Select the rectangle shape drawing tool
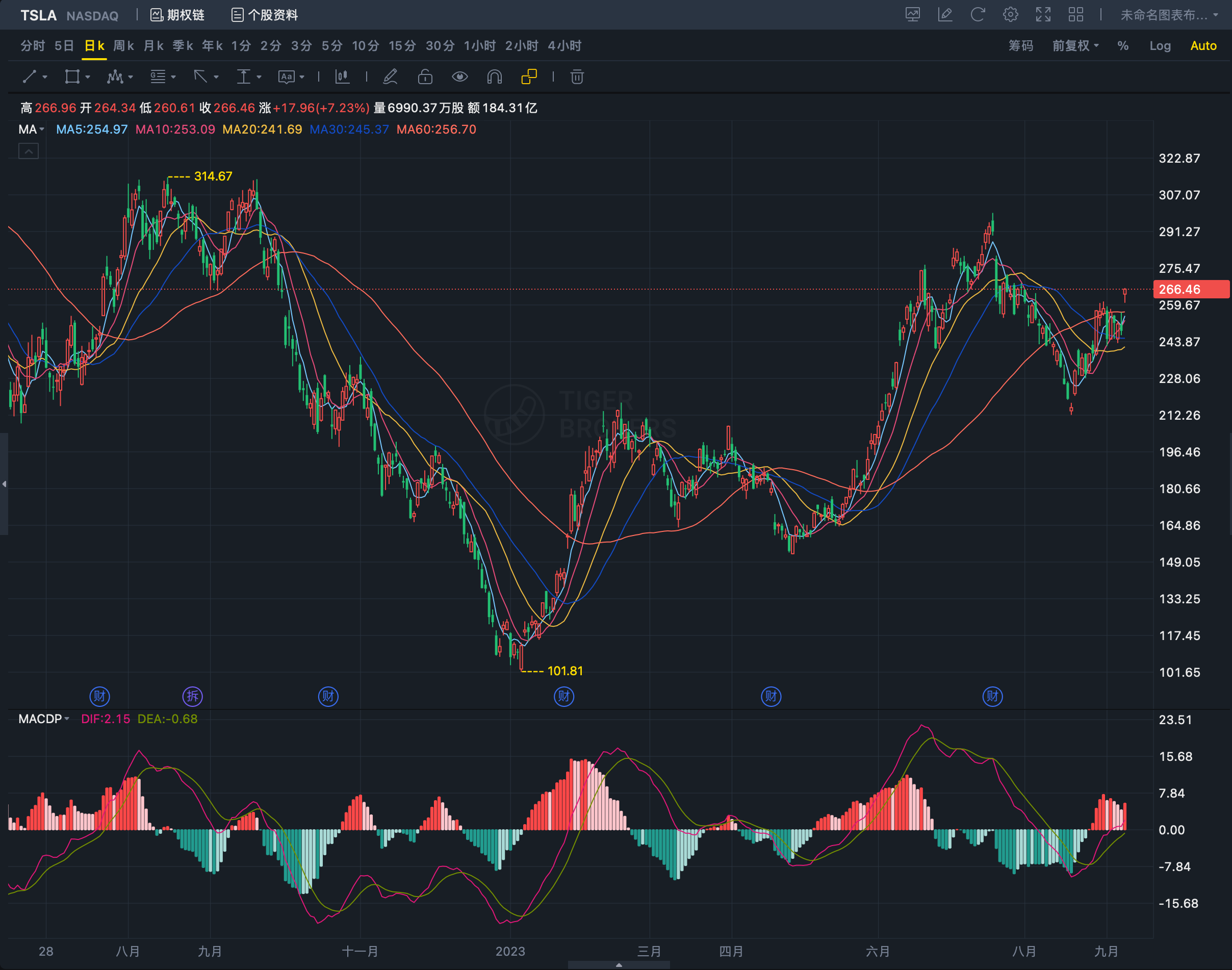Screen dimensions: 1232x970 (72, 76)
